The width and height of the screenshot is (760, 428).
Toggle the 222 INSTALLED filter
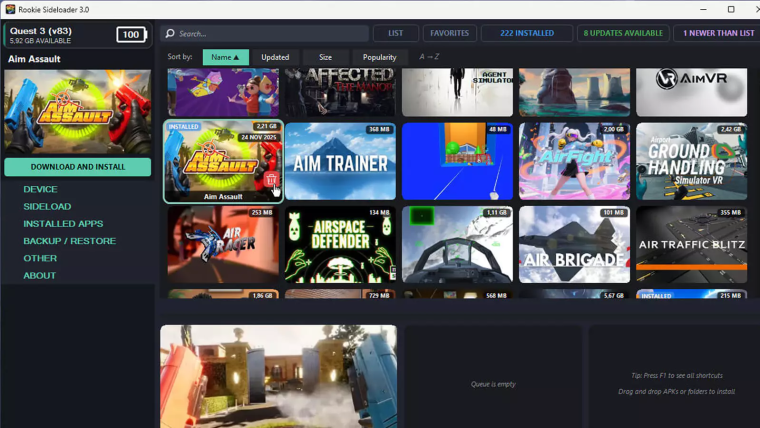(x=527, y=33)
